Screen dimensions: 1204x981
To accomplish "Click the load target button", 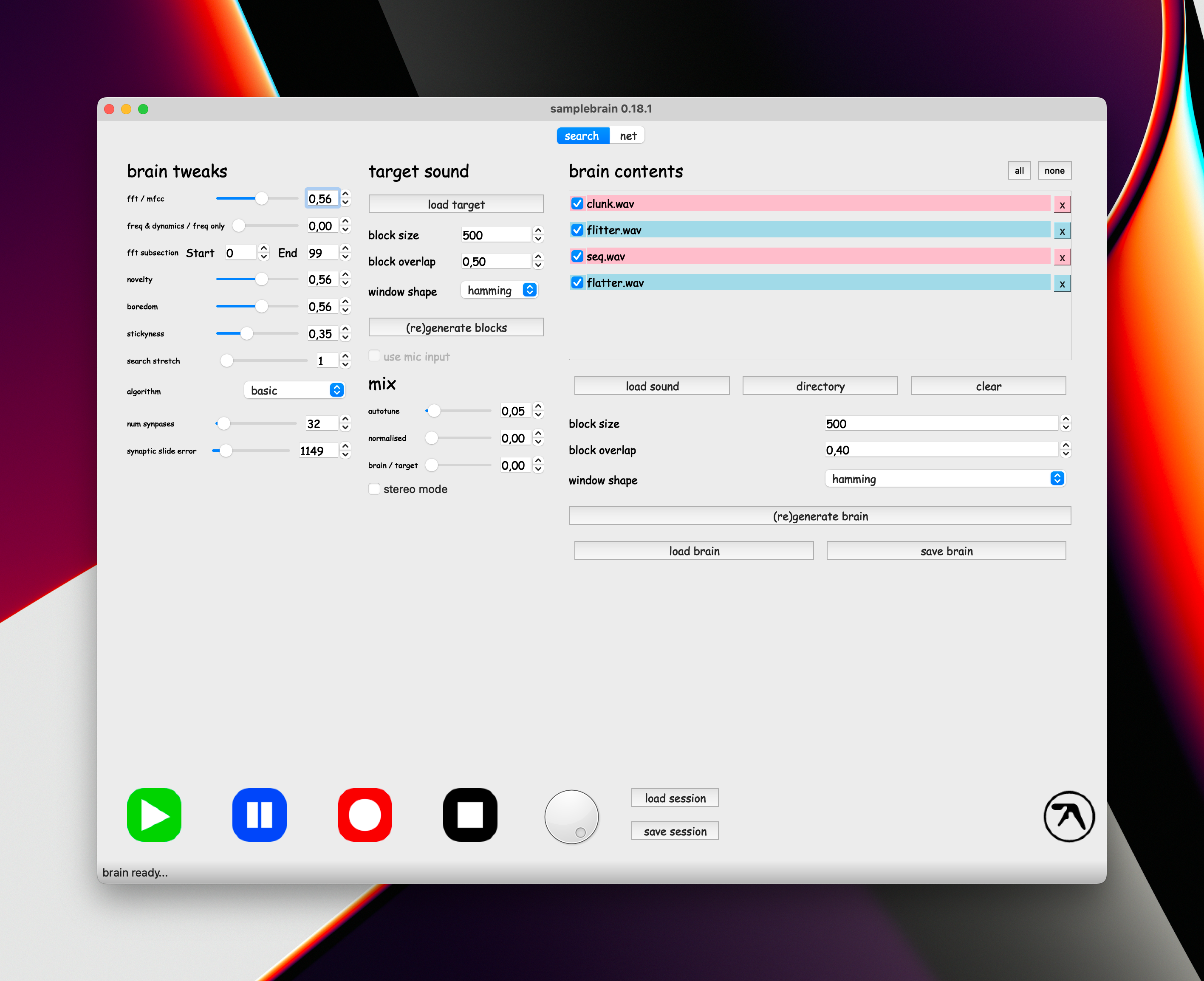I will (x=455, y=205).
